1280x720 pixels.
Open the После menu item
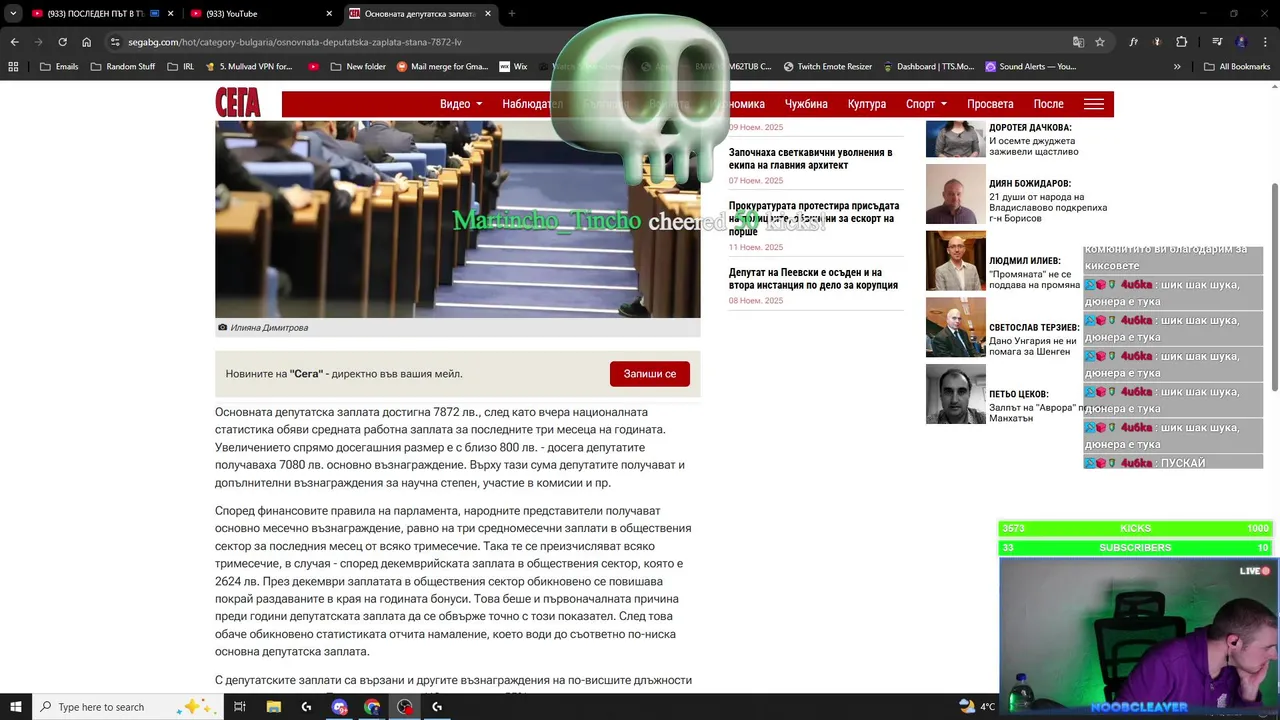(1048, 104)
